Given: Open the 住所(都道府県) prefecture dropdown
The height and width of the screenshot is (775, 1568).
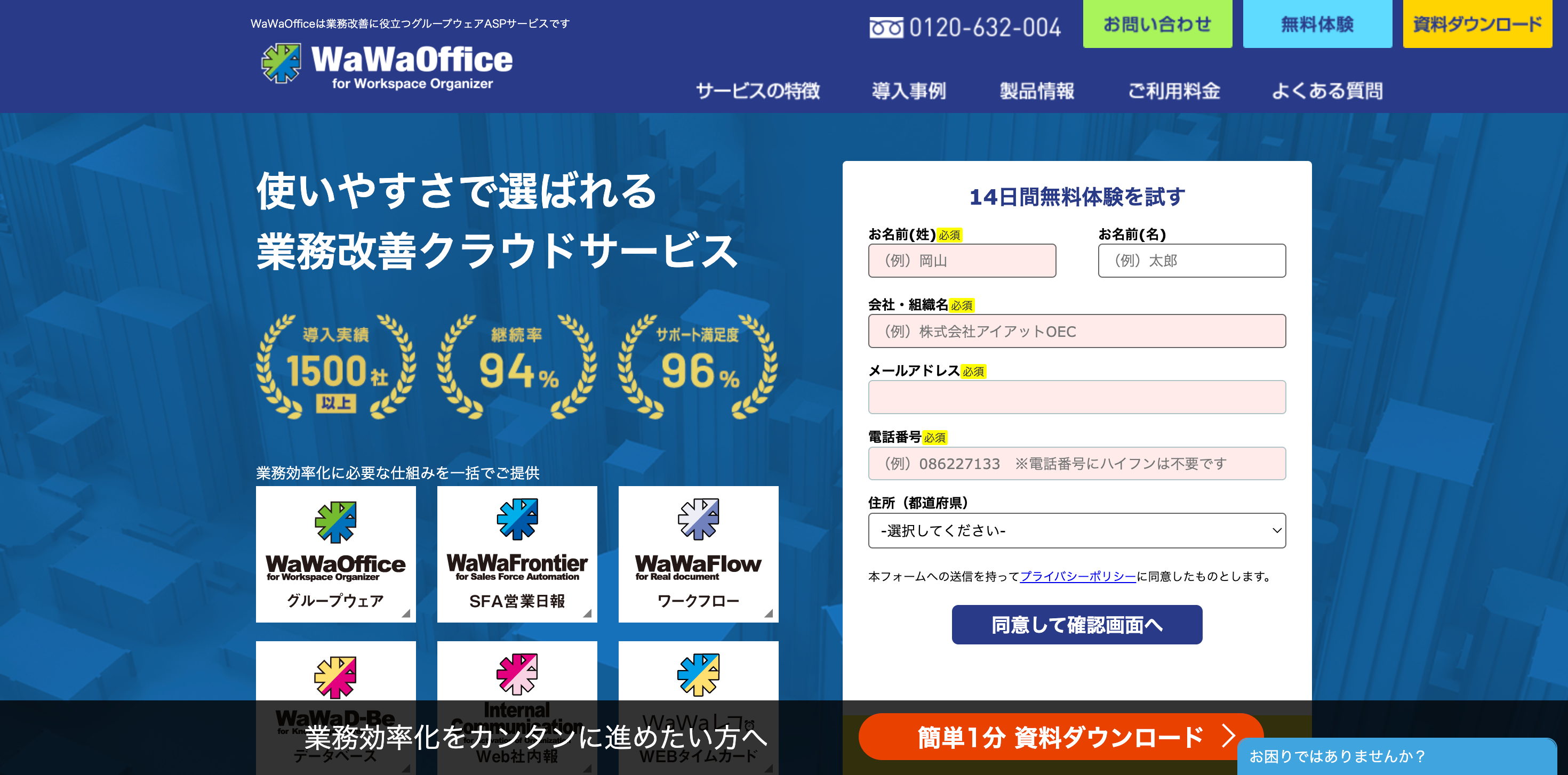Looking at the screenshot, I should 1076,530.
